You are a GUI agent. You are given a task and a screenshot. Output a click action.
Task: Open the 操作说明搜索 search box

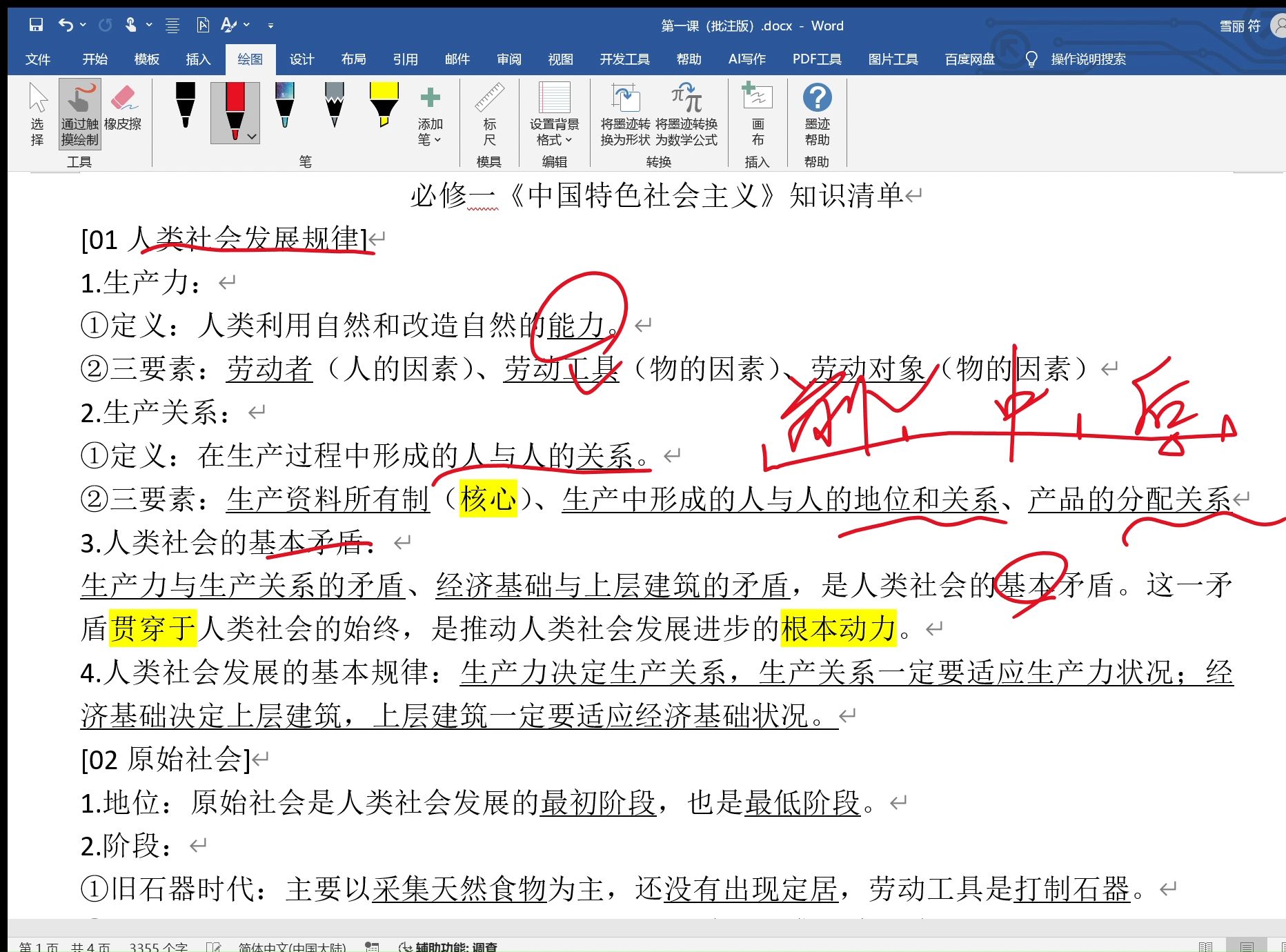(1087, 59)
